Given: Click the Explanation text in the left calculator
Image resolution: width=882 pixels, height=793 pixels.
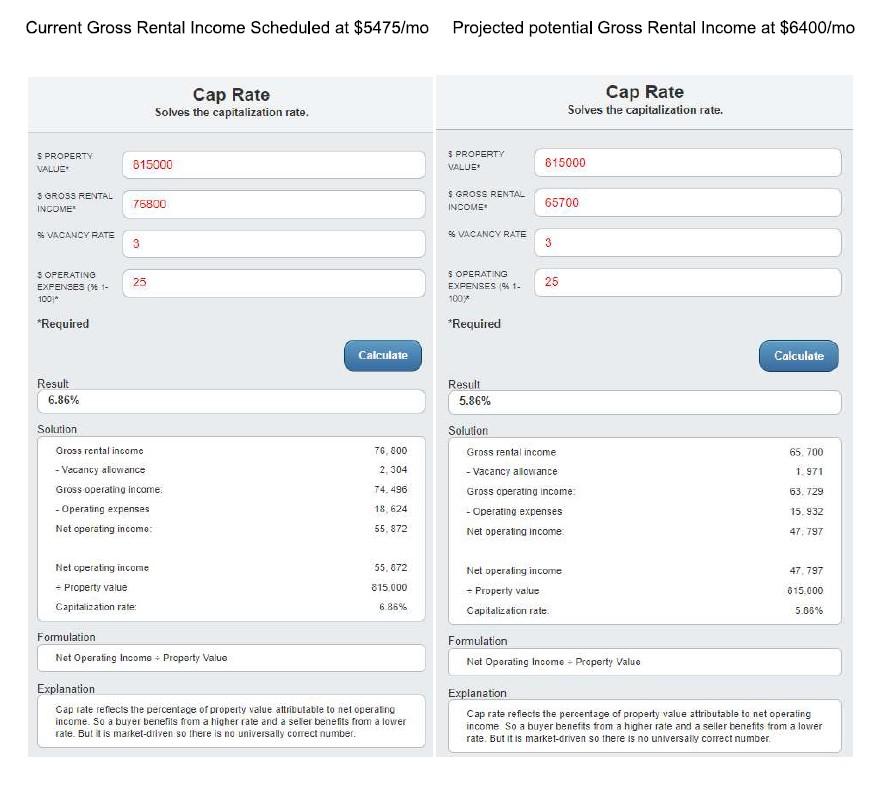Looking at the screenshot, I should [231, 720].
